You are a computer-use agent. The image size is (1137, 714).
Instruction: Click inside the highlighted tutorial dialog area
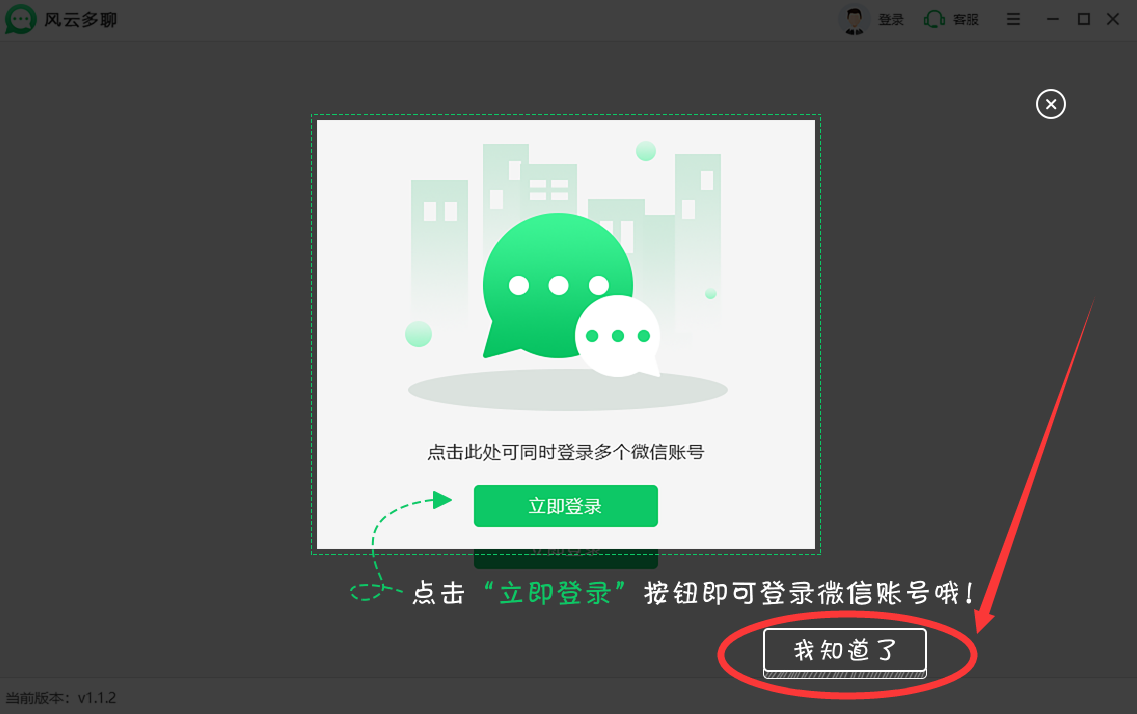[565, 335]
